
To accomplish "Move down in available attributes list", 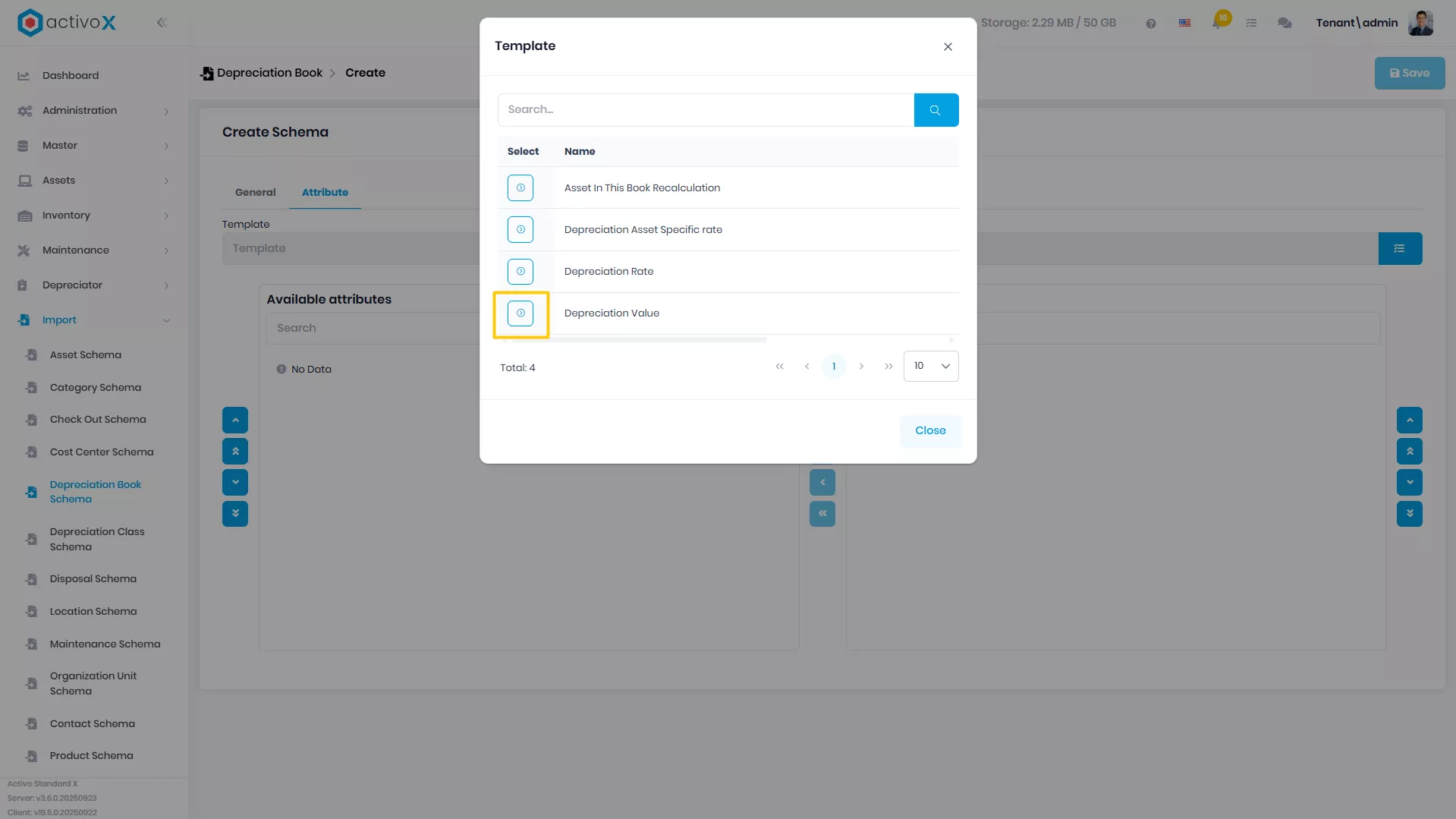I will click(235, 483).
